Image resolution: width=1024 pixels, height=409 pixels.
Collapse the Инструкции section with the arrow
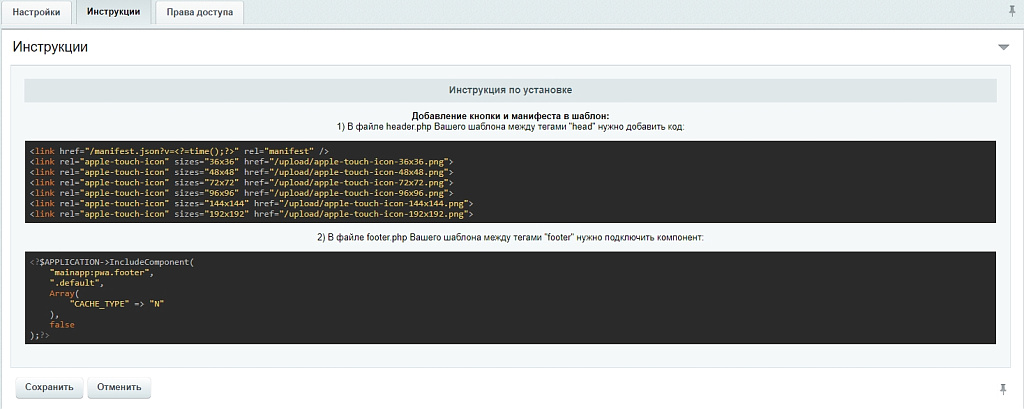click(1003, 47)
